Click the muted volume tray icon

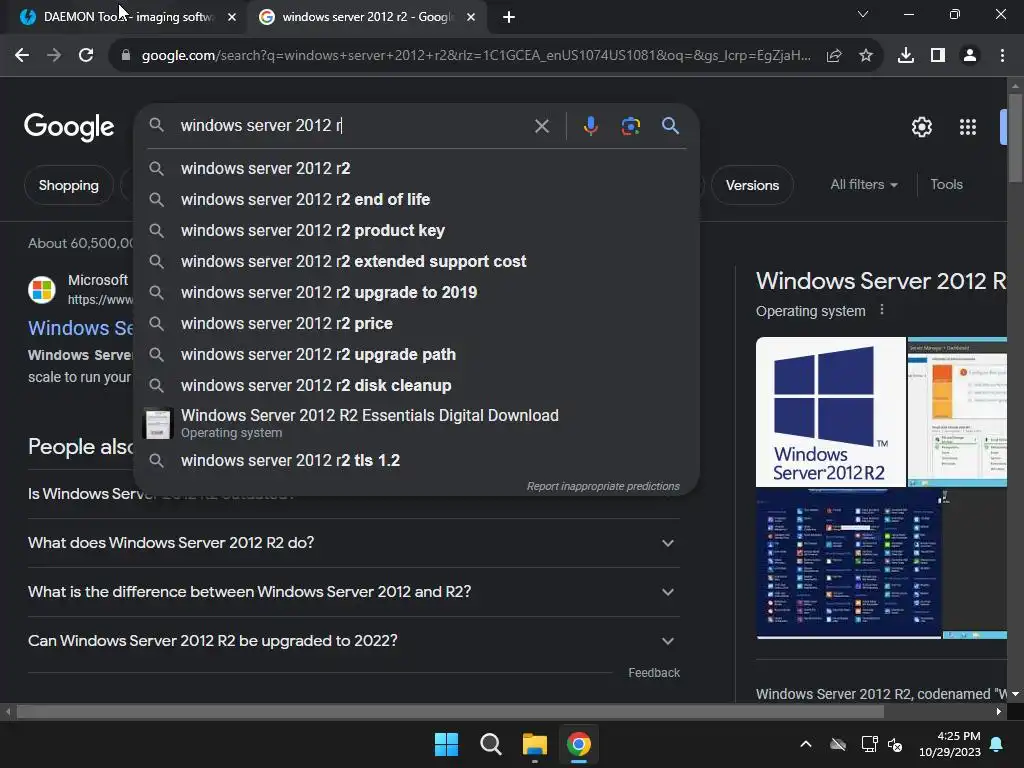pos(895,744)
